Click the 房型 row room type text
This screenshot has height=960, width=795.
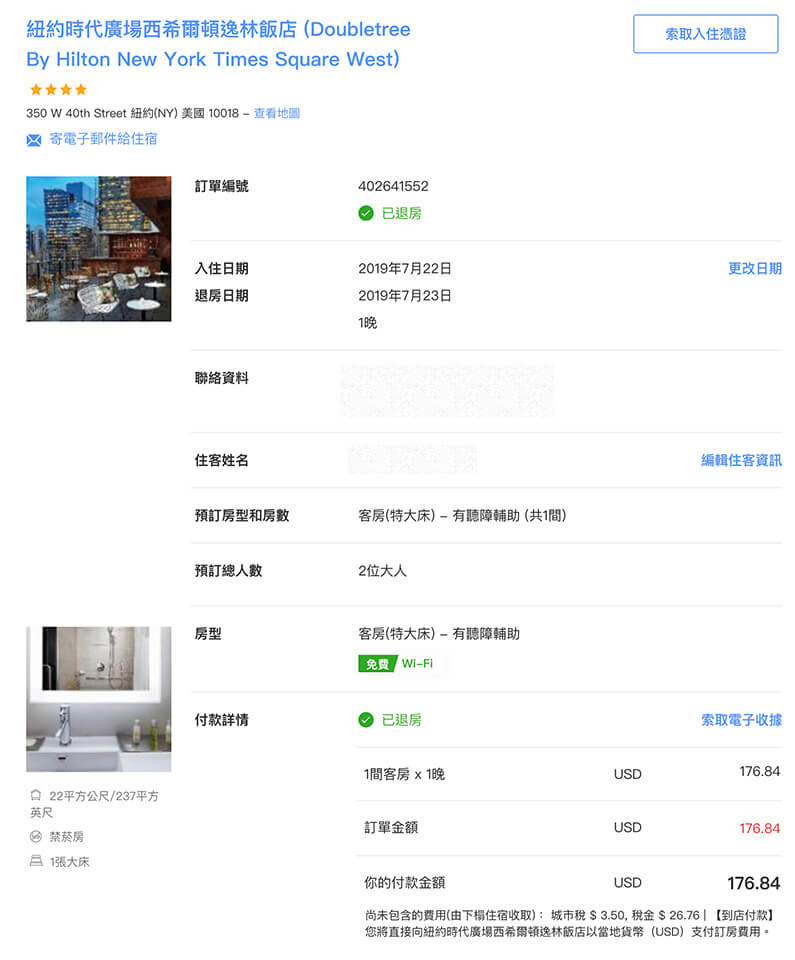point(439,634)
